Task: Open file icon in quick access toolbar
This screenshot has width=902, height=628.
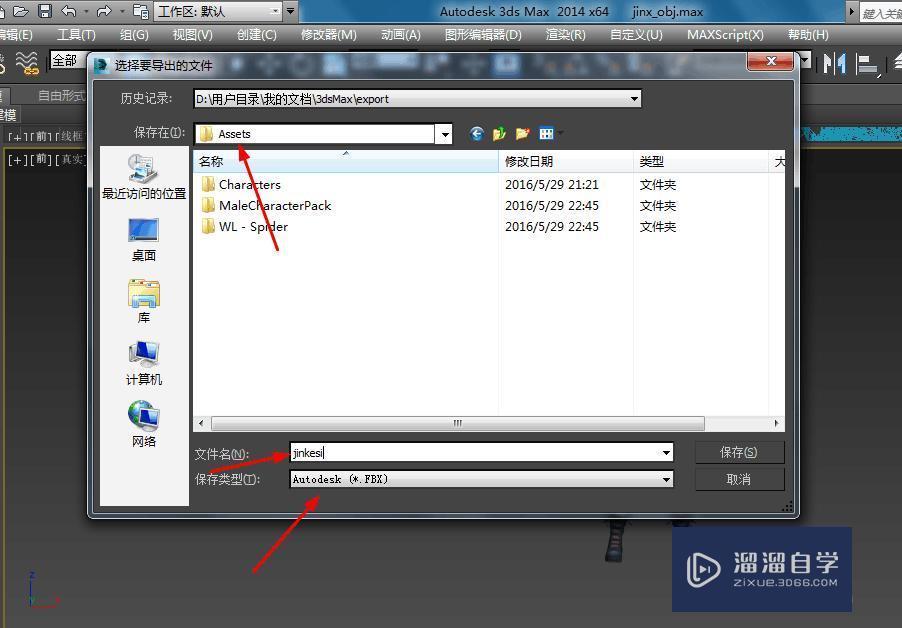Action: coord(20,11)
